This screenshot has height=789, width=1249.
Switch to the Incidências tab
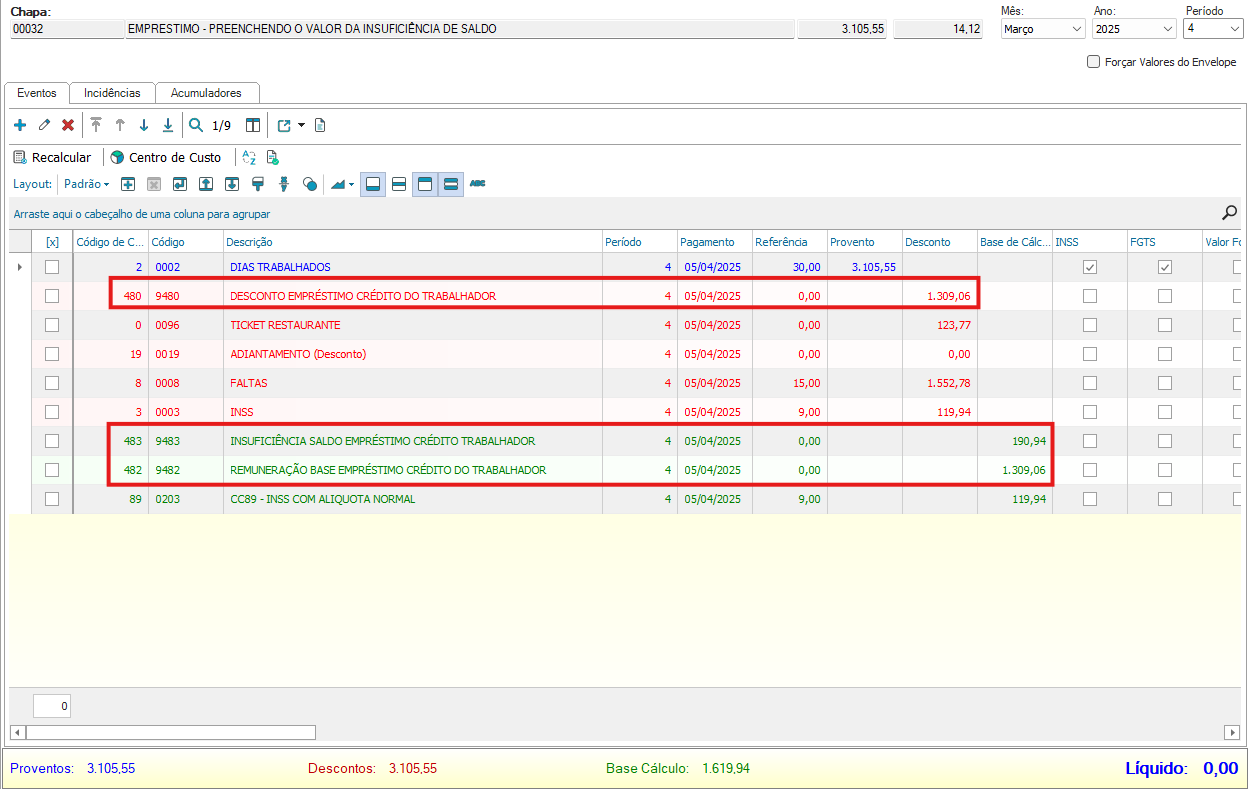[x=112, y=93]
